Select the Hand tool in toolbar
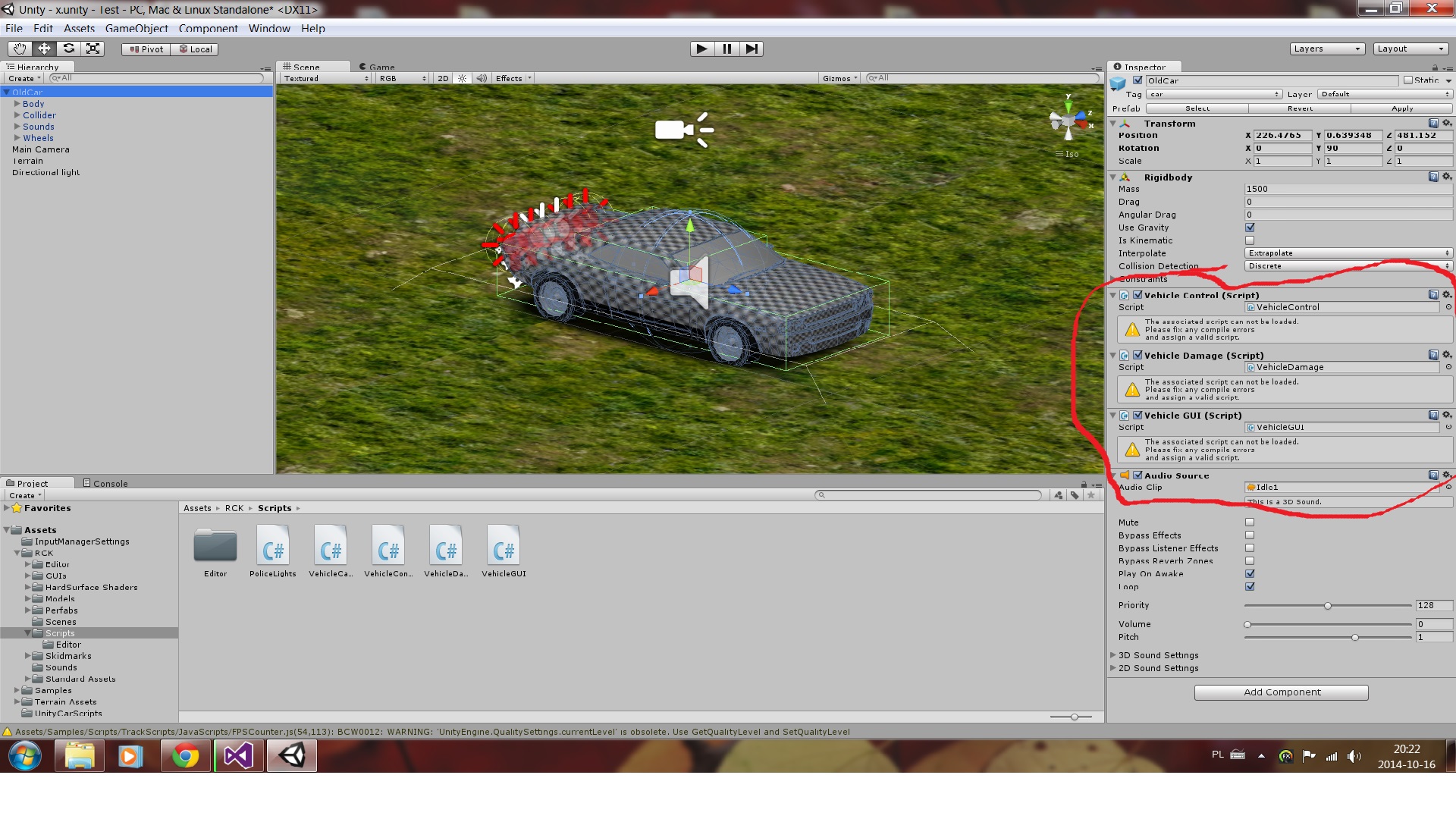The width and height of the screenshot is (1456, 819). click(x=20, y=49)
